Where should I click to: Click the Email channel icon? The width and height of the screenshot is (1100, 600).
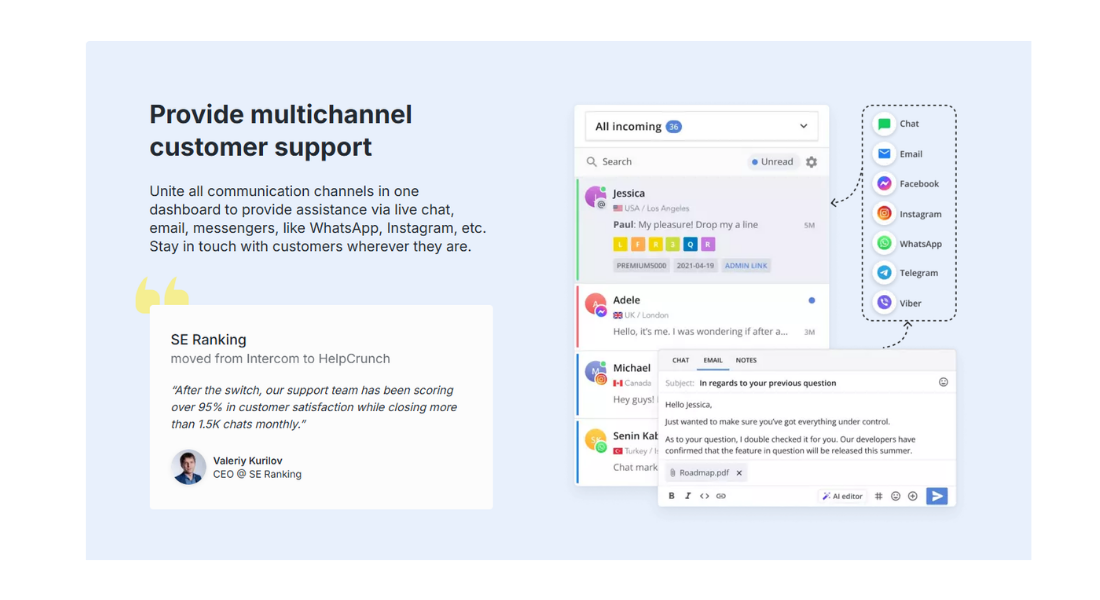point(885,153)
